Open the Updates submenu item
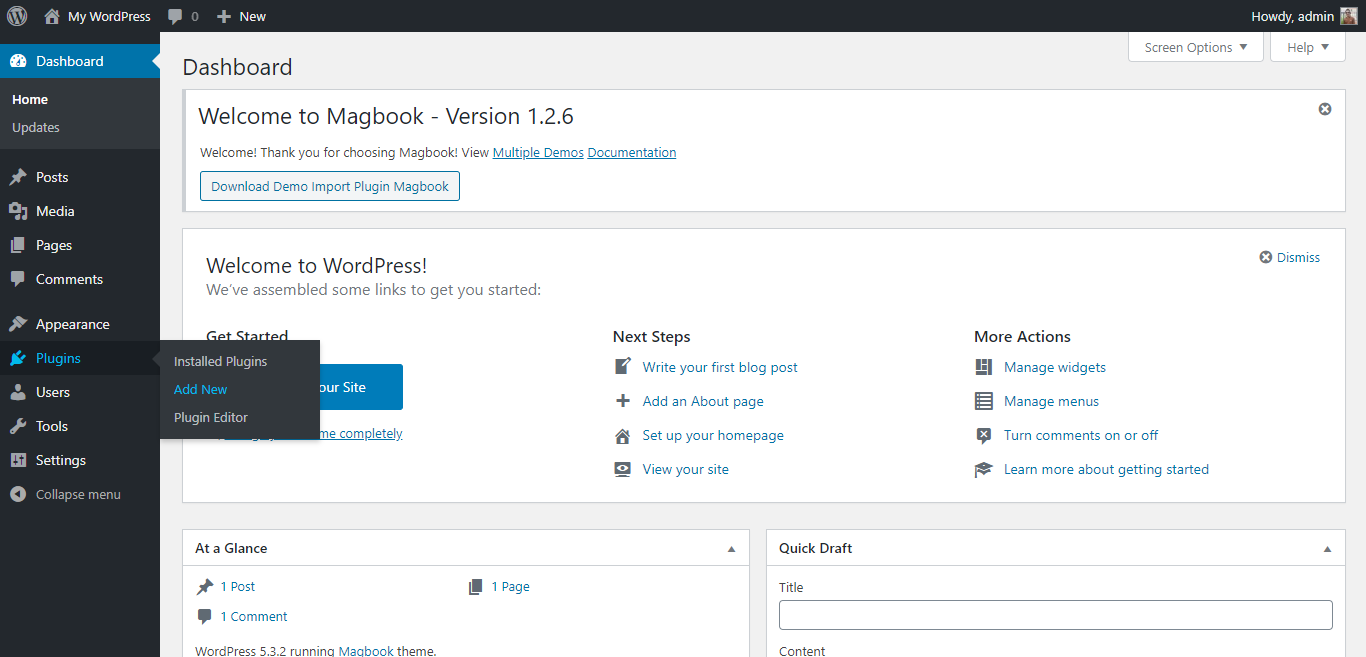This screenshot has height=657, width=1366. point(36,127)
